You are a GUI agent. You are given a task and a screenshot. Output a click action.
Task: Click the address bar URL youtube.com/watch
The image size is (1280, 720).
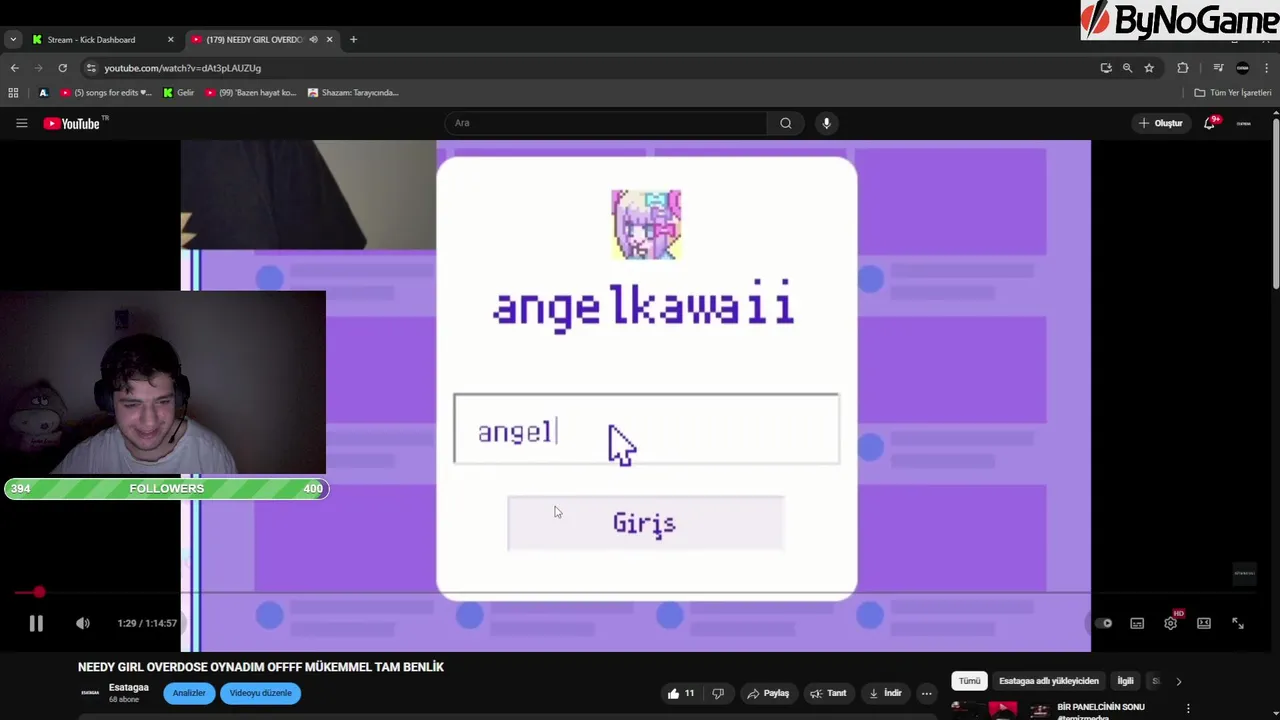point(183,68)
